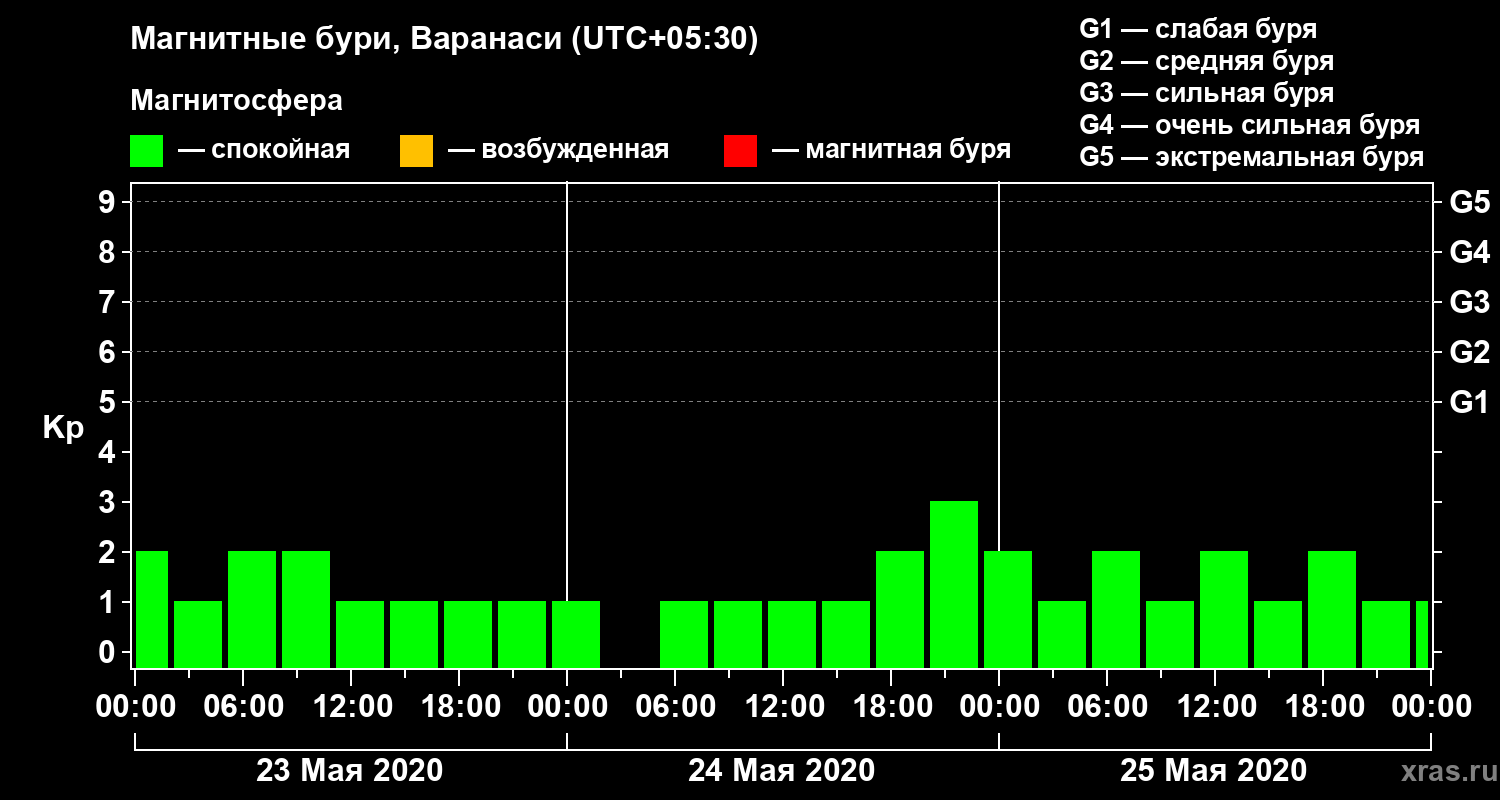This screenshot has height=800, width=1500.
Task: Click 'G3 — сильная буря' legend line
Action: click(1206, 93)
